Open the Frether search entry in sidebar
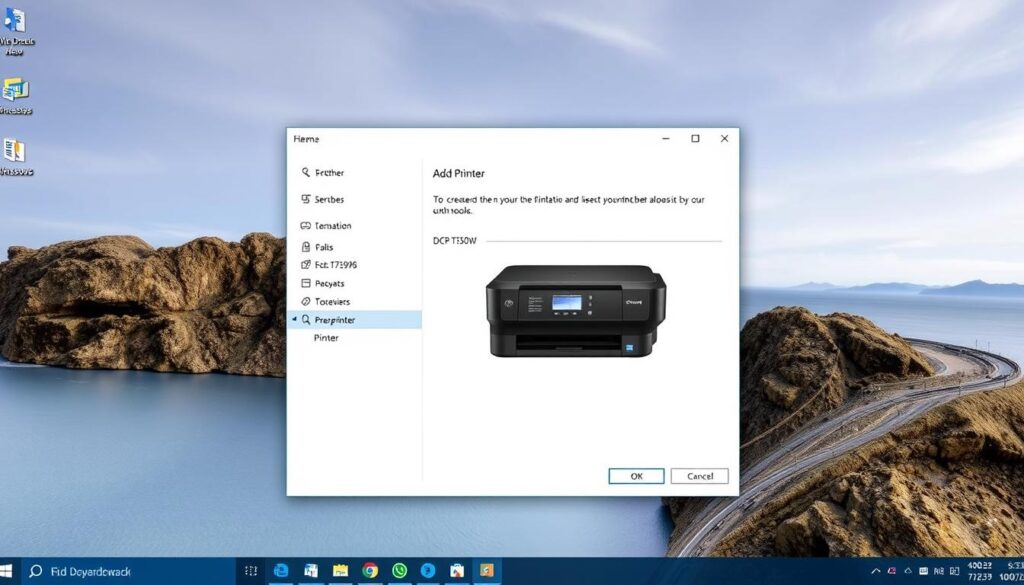 click(329, 173)
